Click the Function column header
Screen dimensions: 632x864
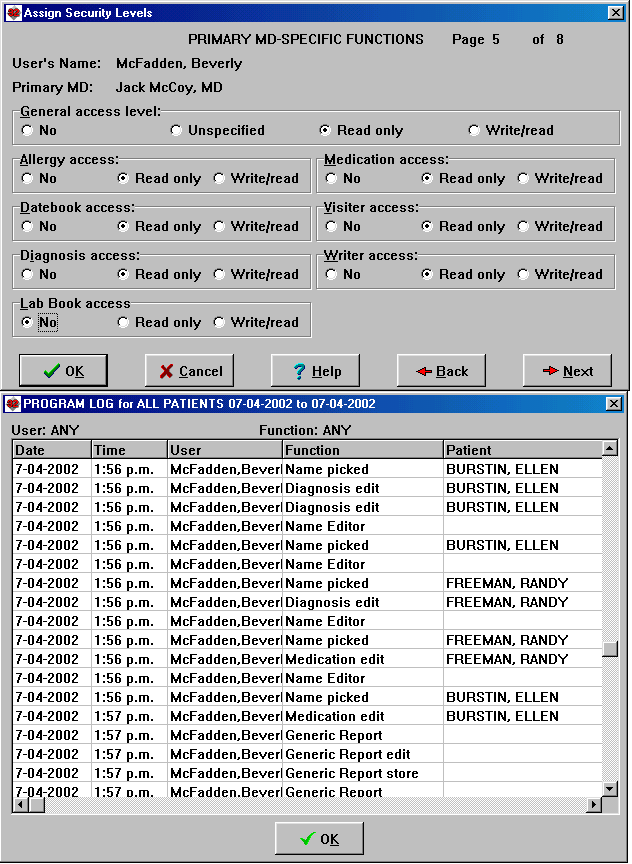pyautogui.click(x=363, y=450)
